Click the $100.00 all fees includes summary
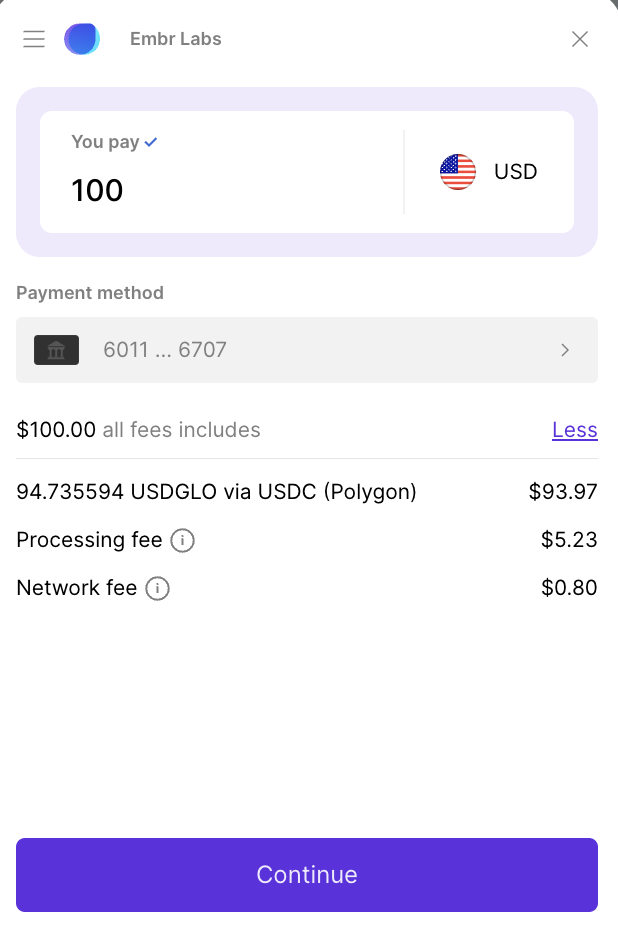 point(138,430)
